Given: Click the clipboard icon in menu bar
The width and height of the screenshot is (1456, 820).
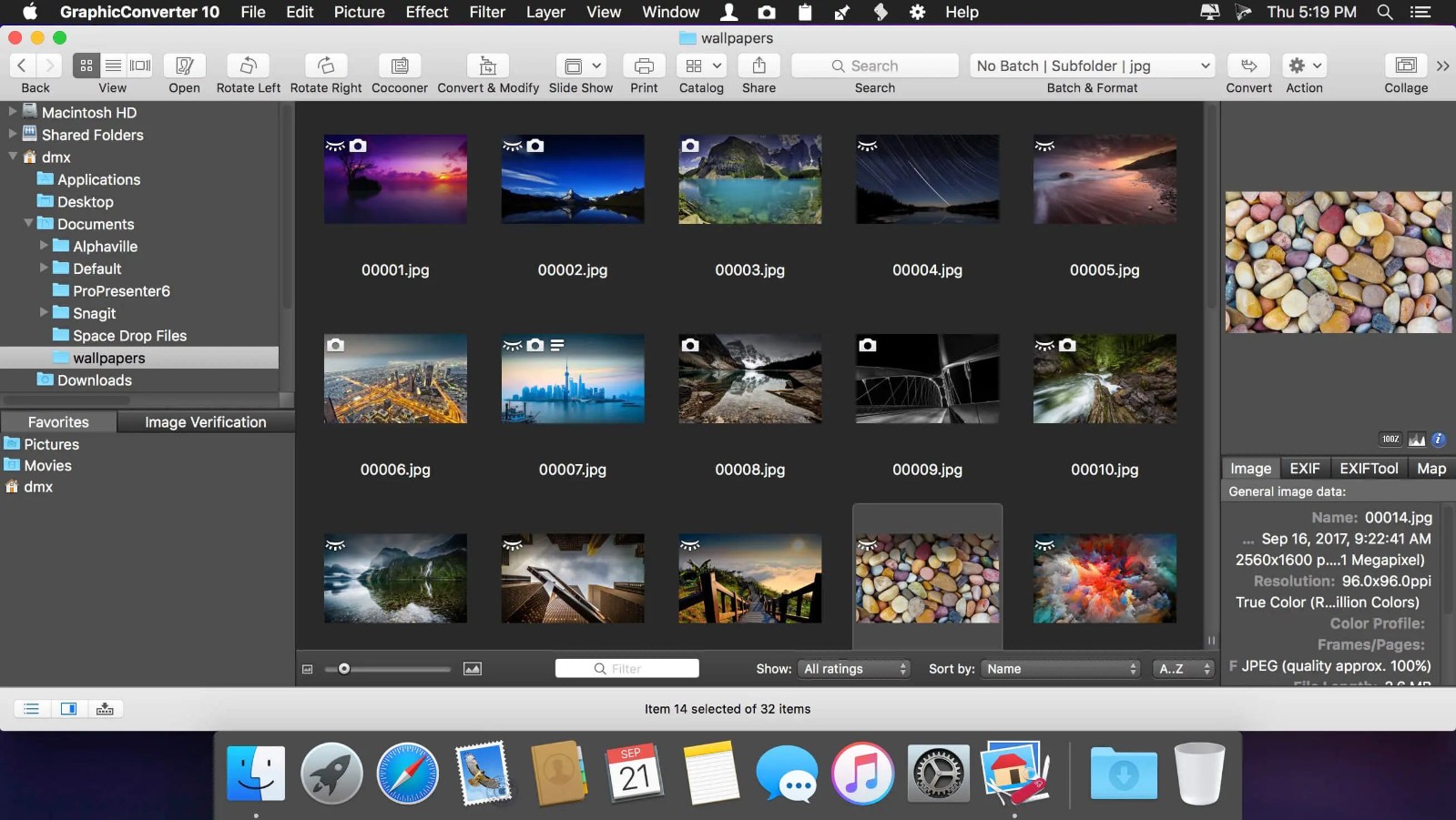Looking at the screenshot, I should click(x=805, y=12).
